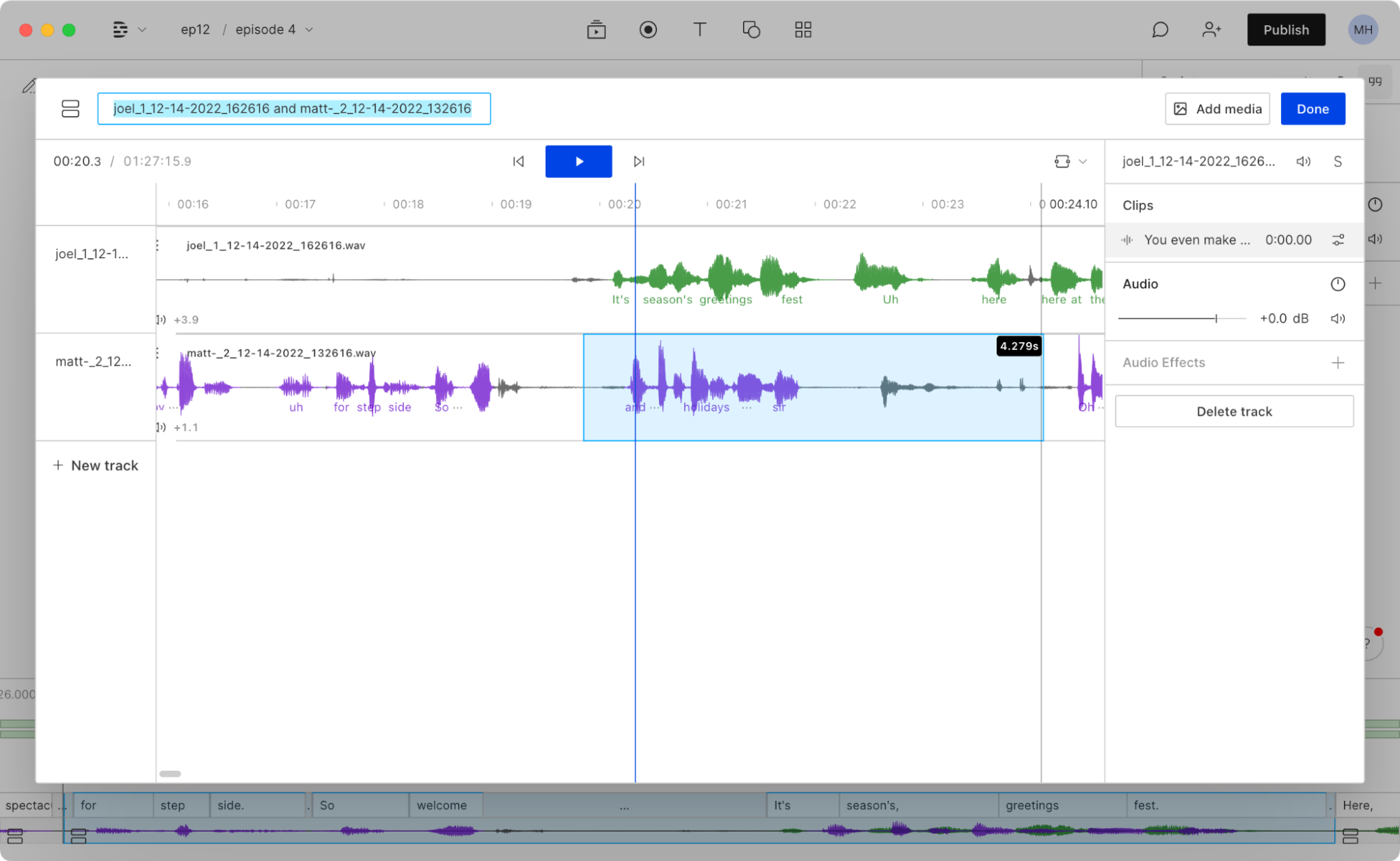The image size is (1400, 861).
Task: Adjust the Audio volume dB slider
Action: coord(1216,318)
